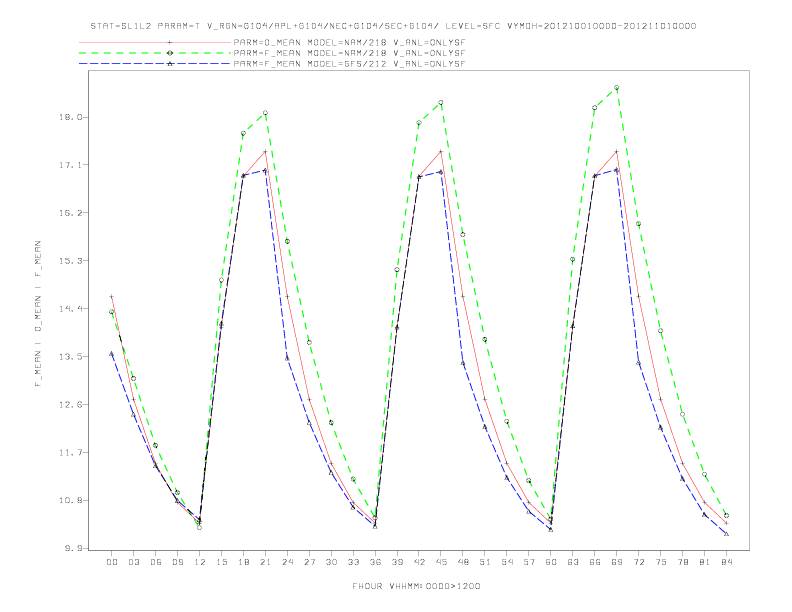
Task: Click the blue triangle data point at hour 84
Action: (x=726, y=534)
